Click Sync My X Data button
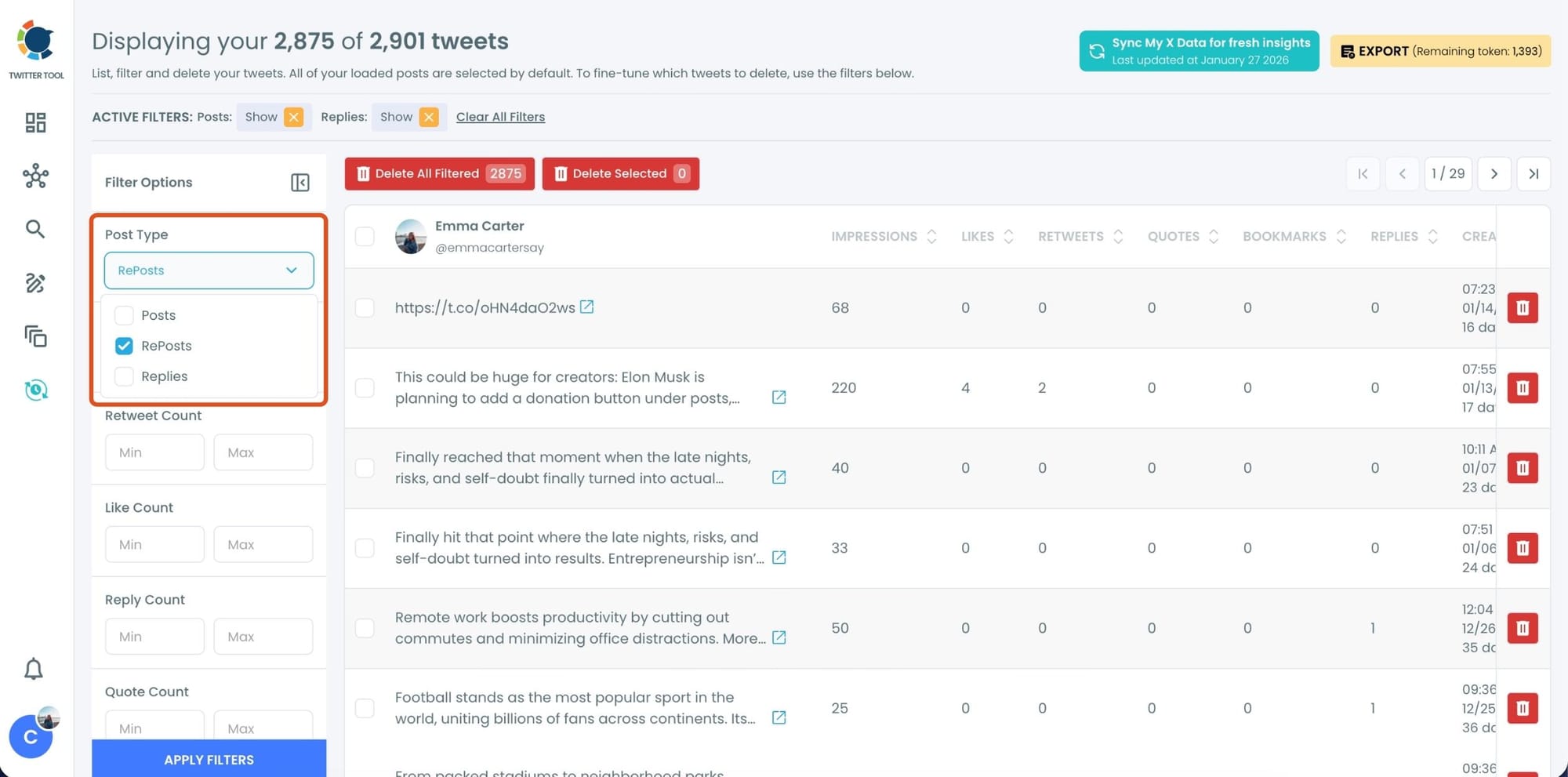 click(x=1198, y=51)
